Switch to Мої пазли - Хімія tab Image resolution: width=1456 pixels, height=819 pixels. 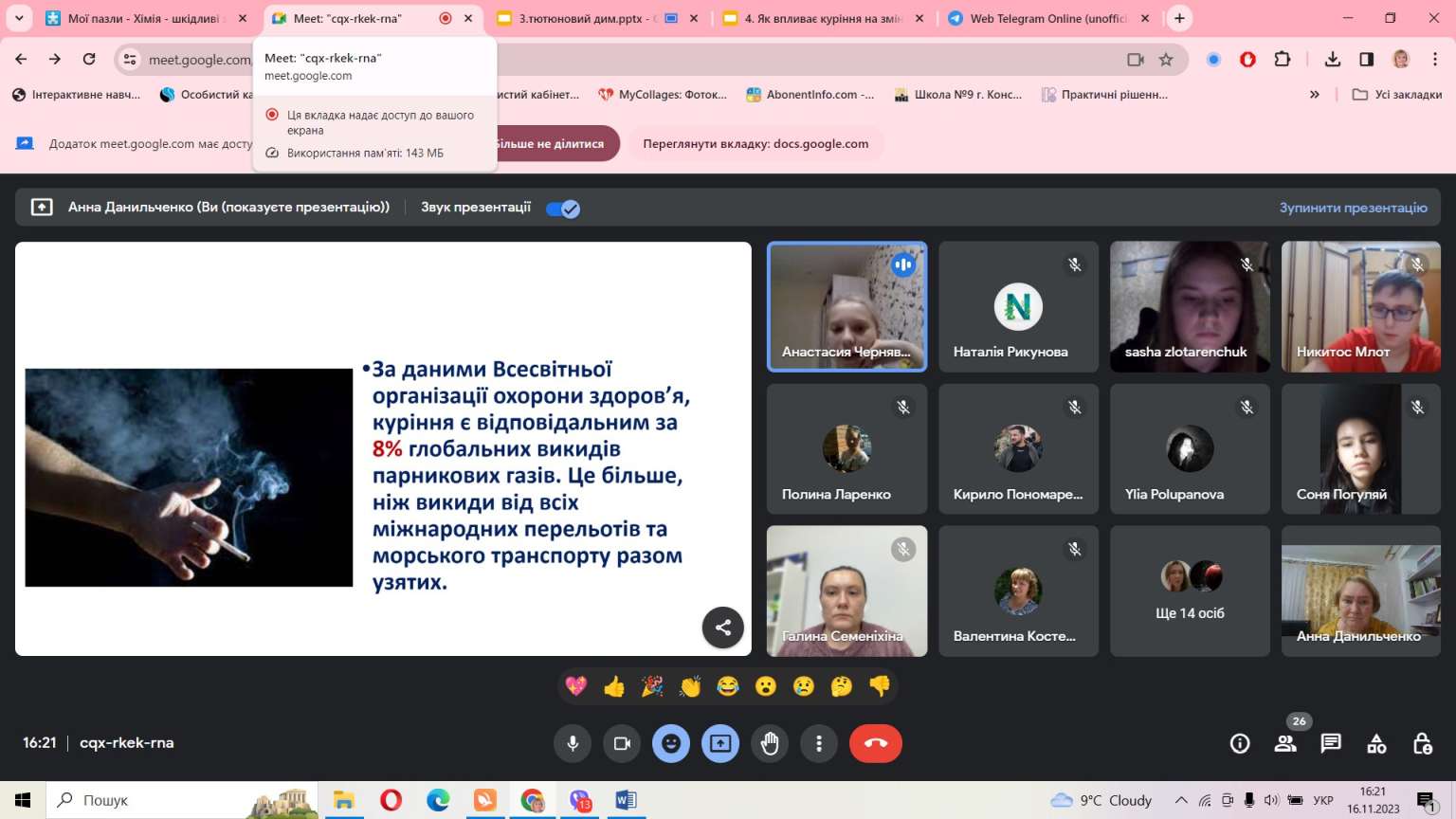[145, 18]
